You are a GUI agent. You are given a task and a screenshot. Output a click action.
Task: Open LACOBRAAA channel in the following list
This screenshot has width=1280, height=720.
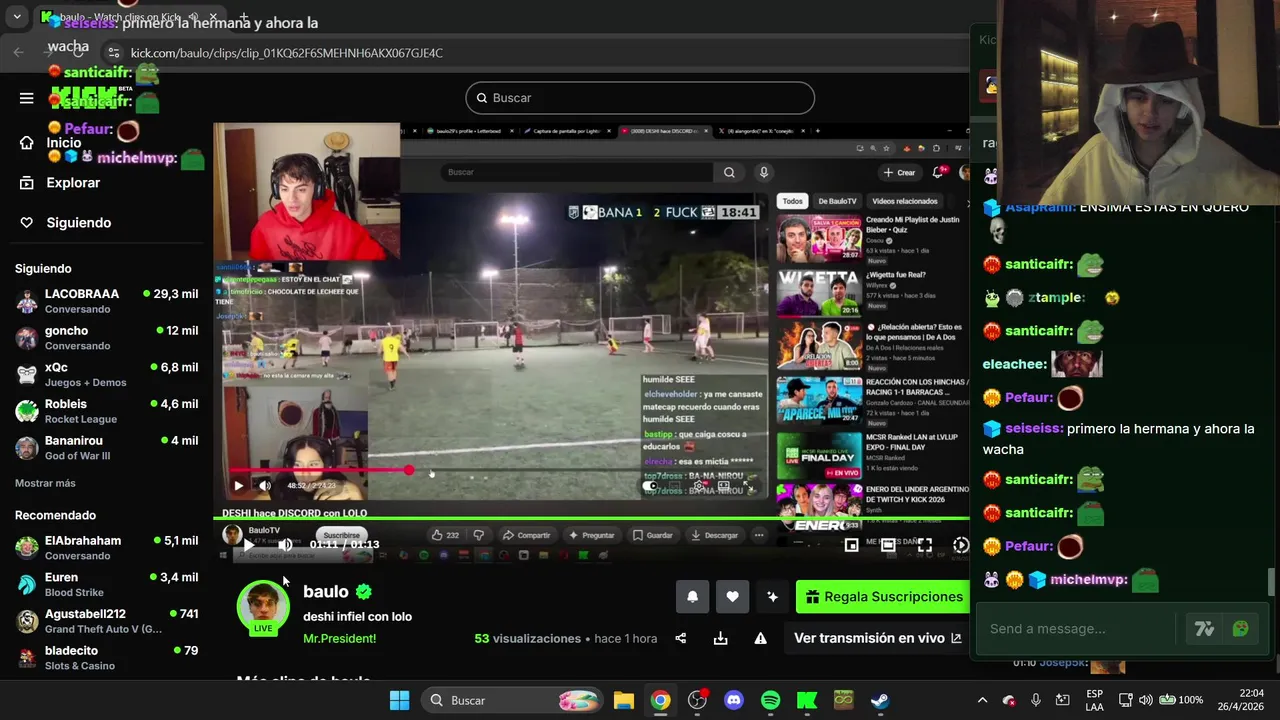tap(106, 300)
